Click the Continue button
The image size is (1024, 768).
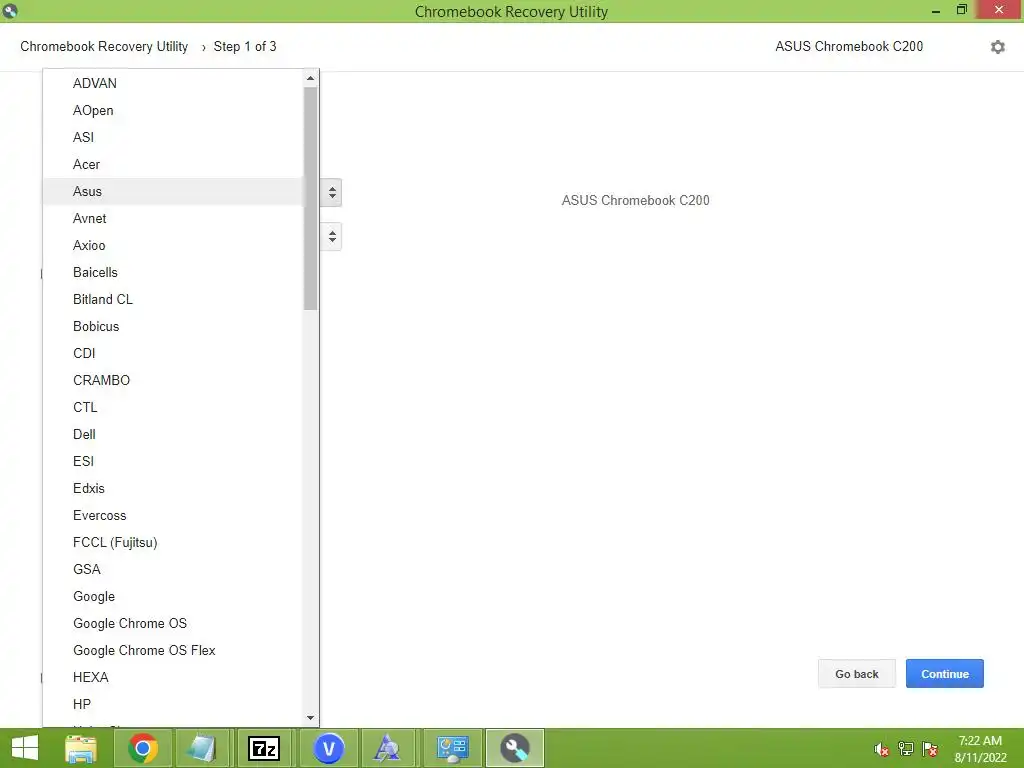click(x=944, y=674)
